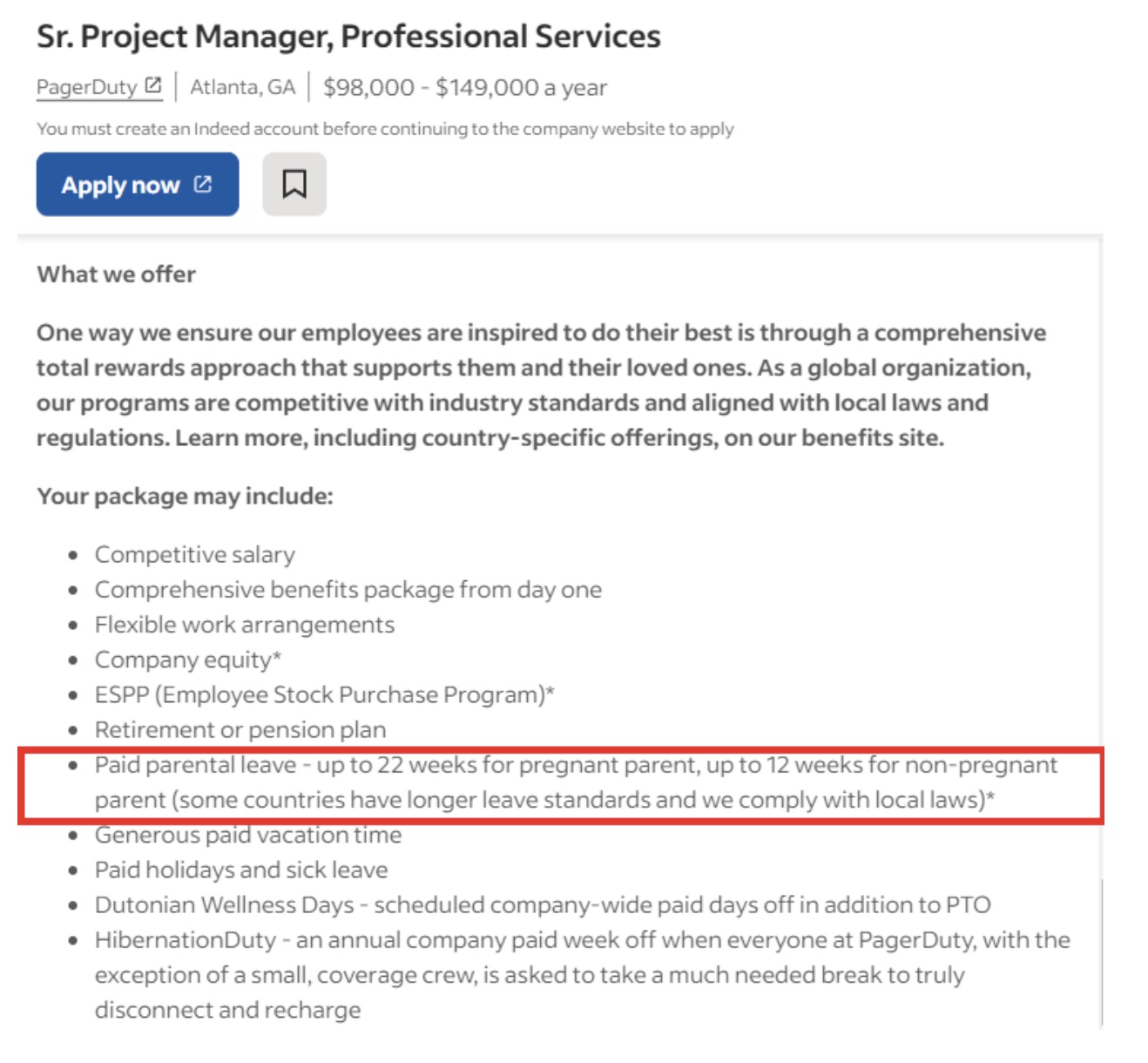Click the What we offer heading
This screenshot has width=1148, height=1063.
pos(115,274)
